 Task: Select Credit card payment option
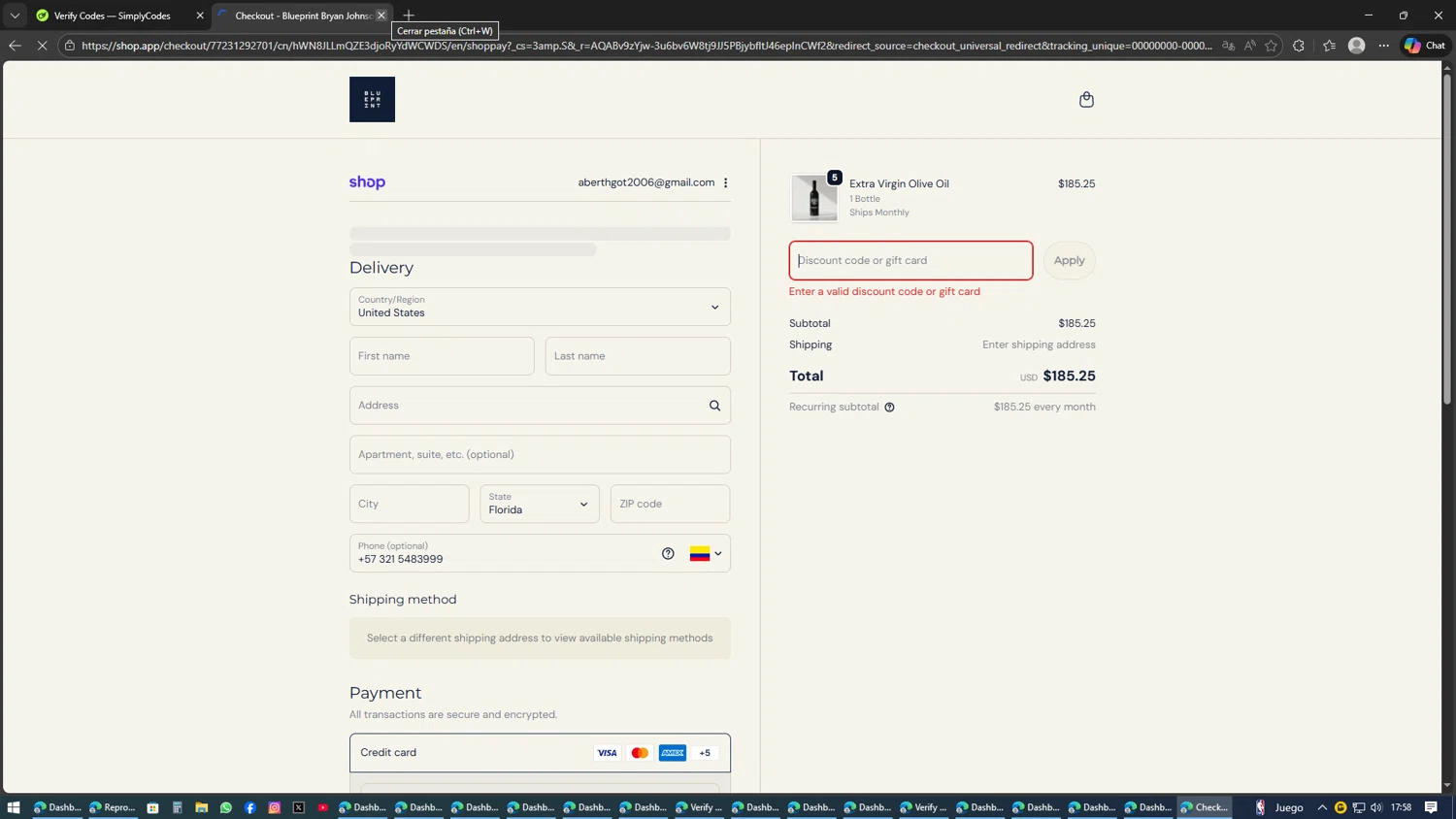pos(540,753)
